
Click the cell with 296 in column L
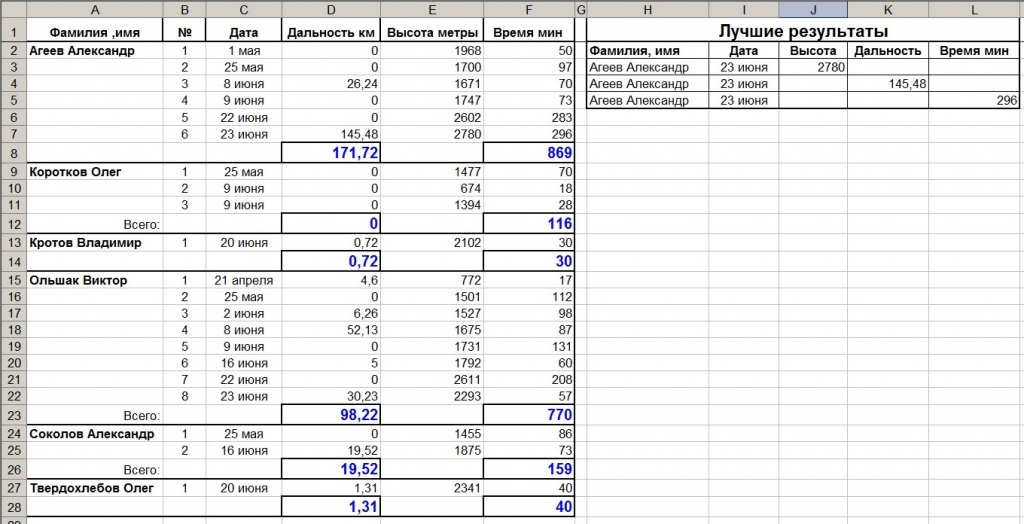(x=974, y=100)
